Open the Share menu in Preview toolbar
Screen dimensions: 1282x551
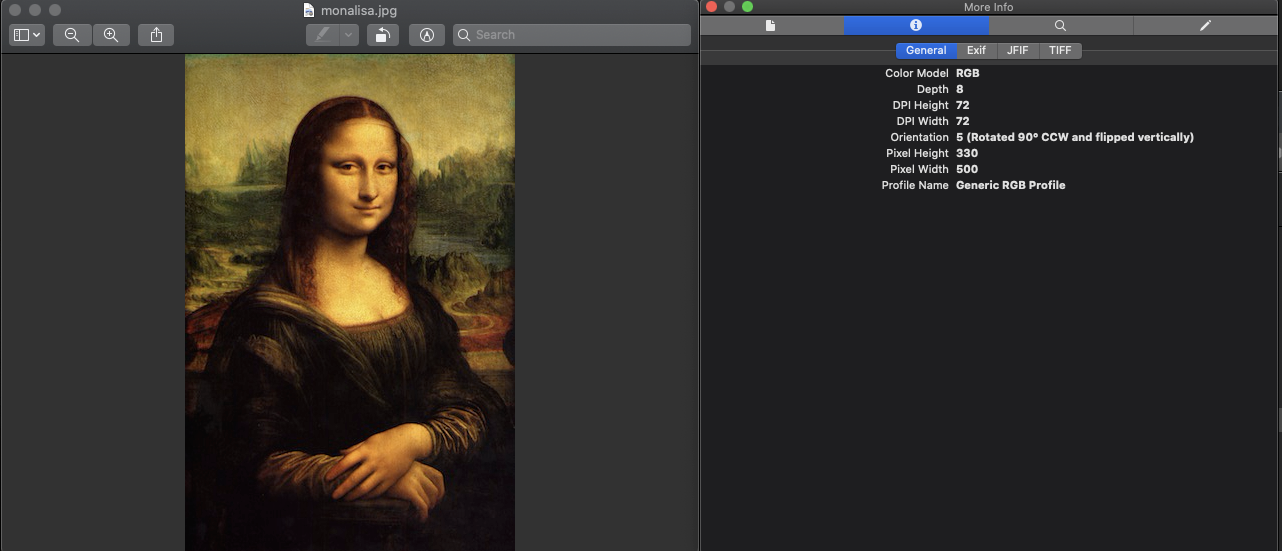[x=156, y=35]
